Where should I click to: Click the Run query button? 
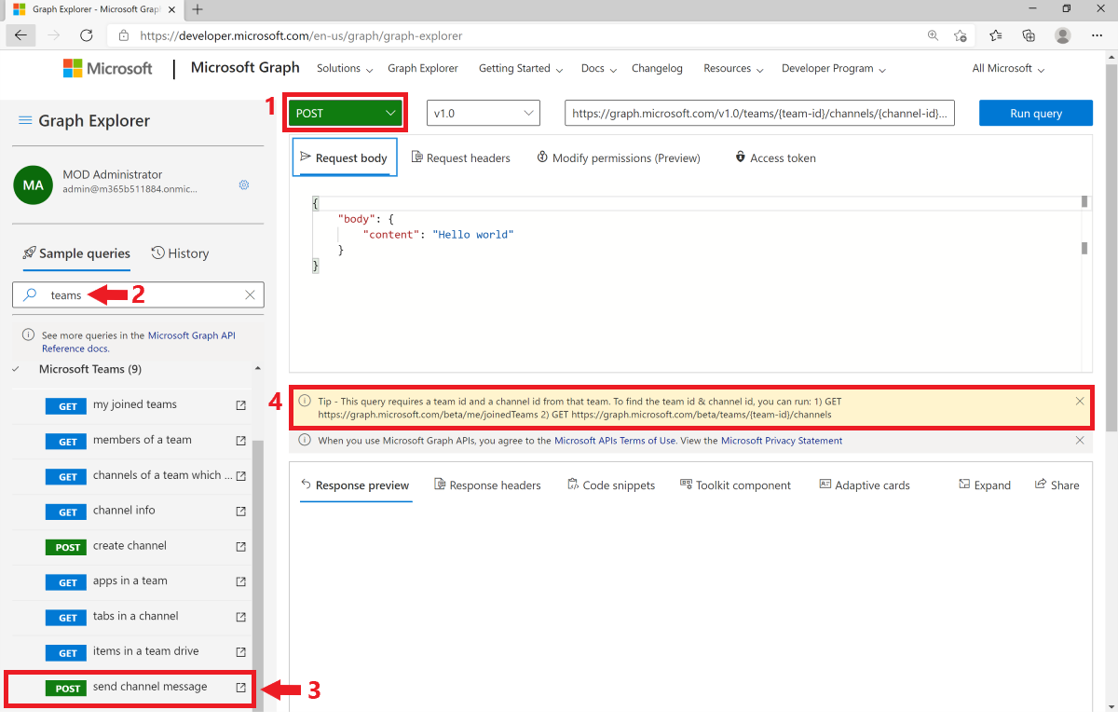pyautogui.click(x=1035, y=113)
